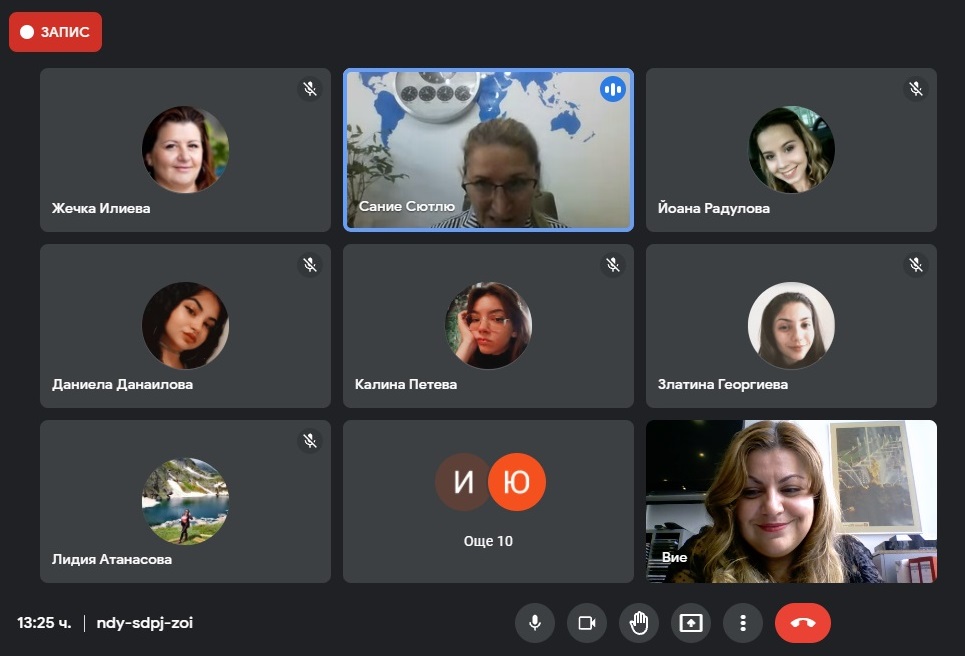The image size is (965, 656).
Task: Click the muted mic icon on Златина Георгиева tile
Action: [916, 265]
